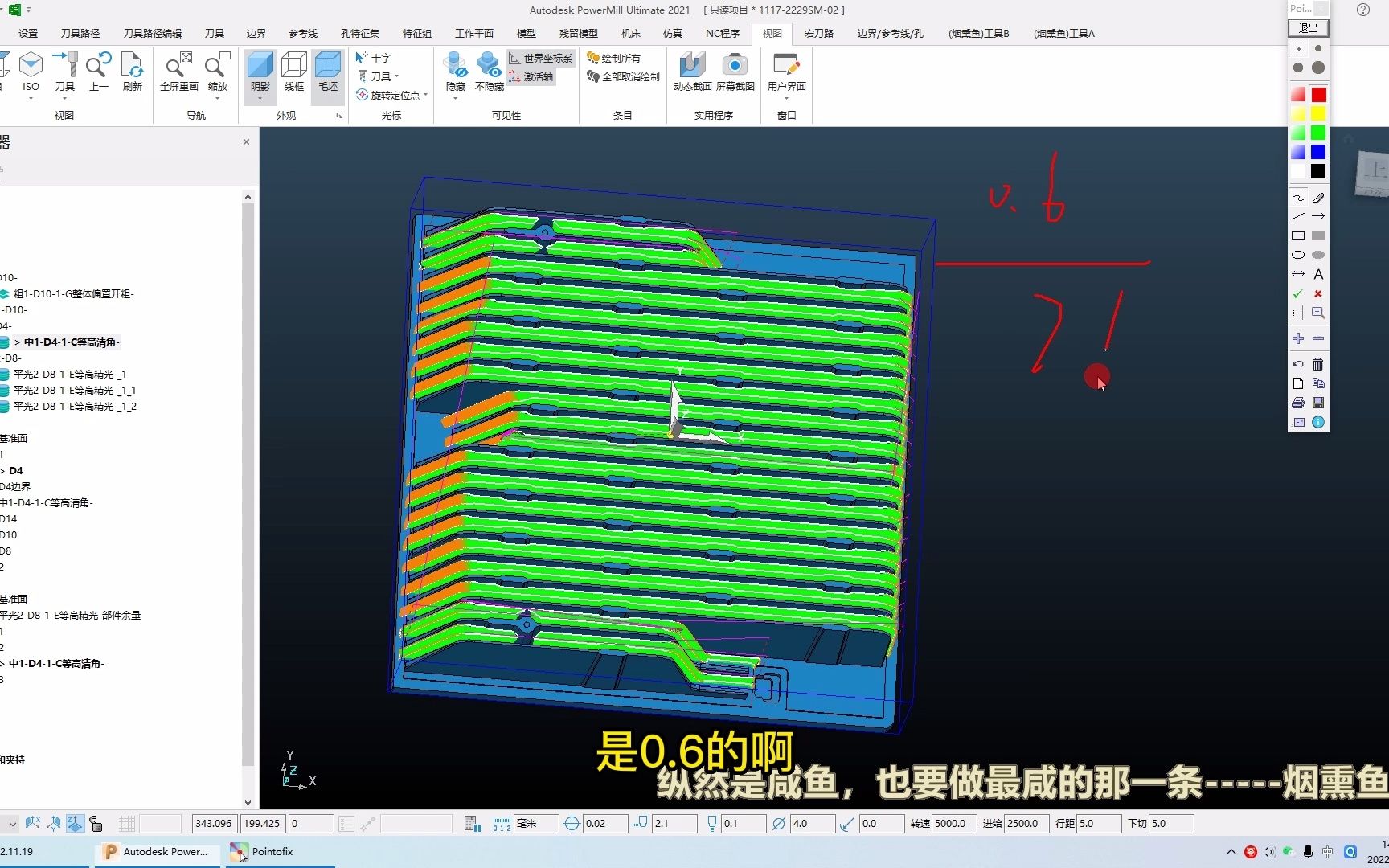Image resolution: width=1389 pixels, height=868 pixels.
Task: Click Pointofix save floppy icon
Action: [1318, 403]
